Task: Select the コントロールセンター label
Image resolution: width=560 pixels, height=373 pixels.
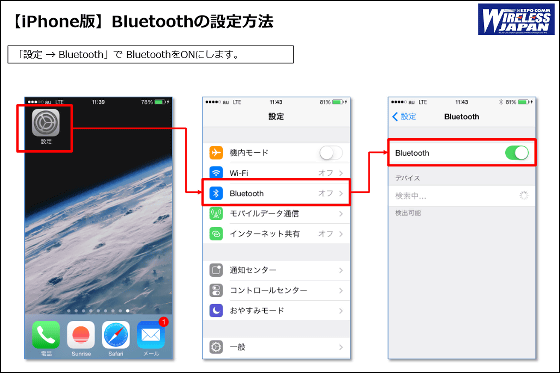Action: coord(268,290)
